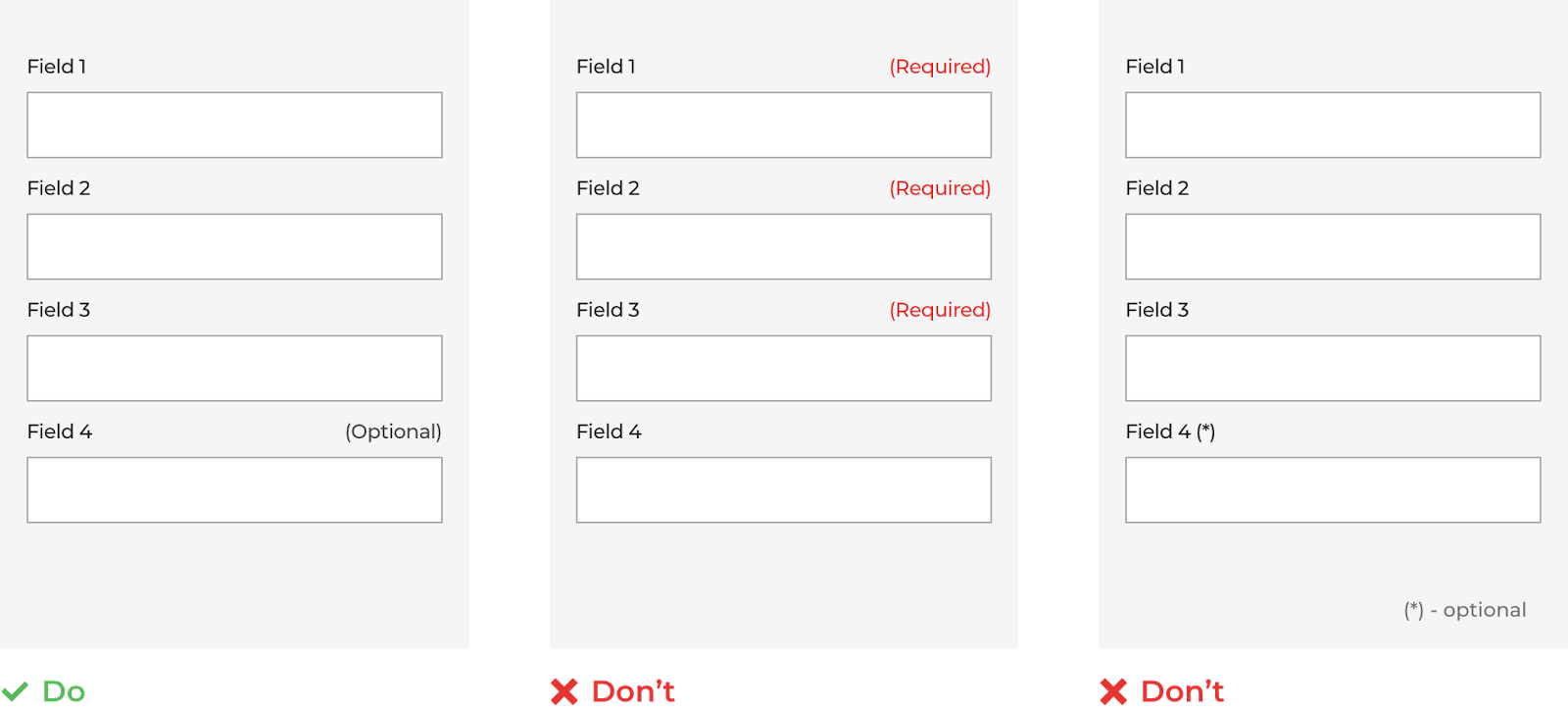Screen dimensions: 1568x710
Task: Click the (*) - optional footnote text
Action: click(1464, 609)
